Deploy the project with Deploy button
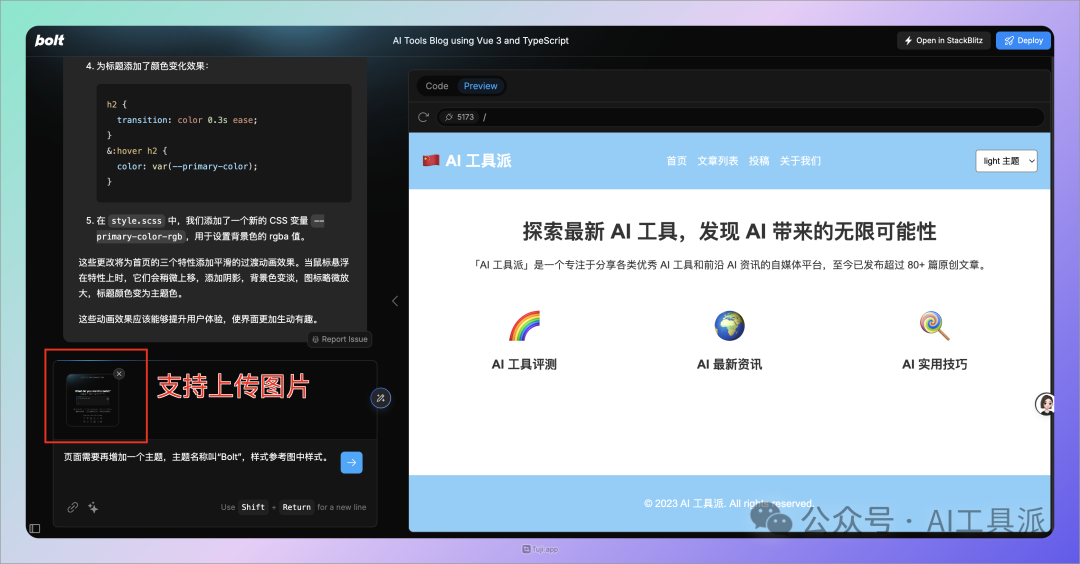This screenshot has height=564, width=1080. (x=1023, y=41)
